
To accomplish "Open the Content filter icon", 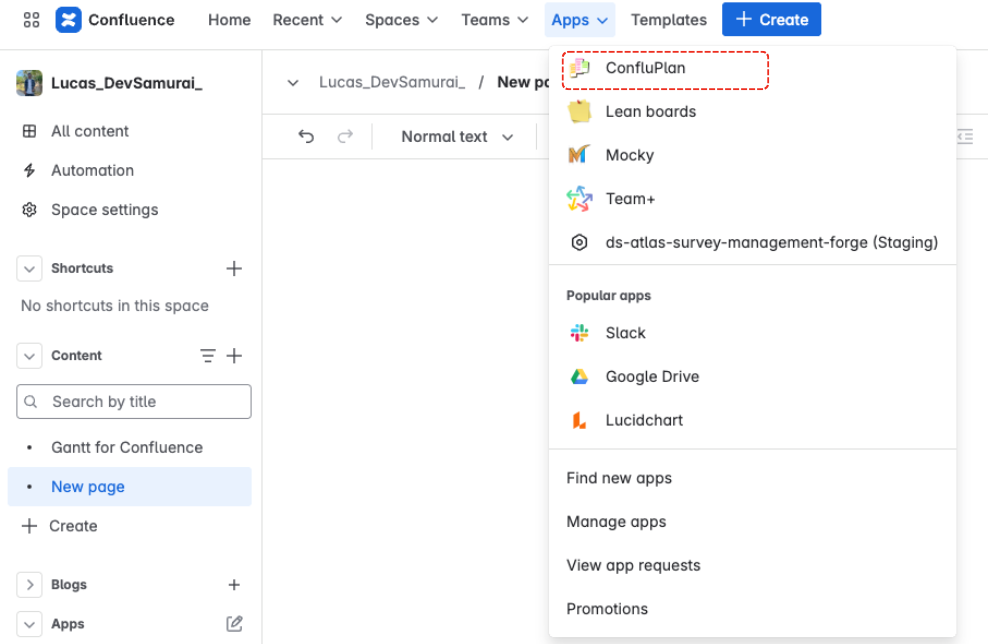I will pos(207,355).
